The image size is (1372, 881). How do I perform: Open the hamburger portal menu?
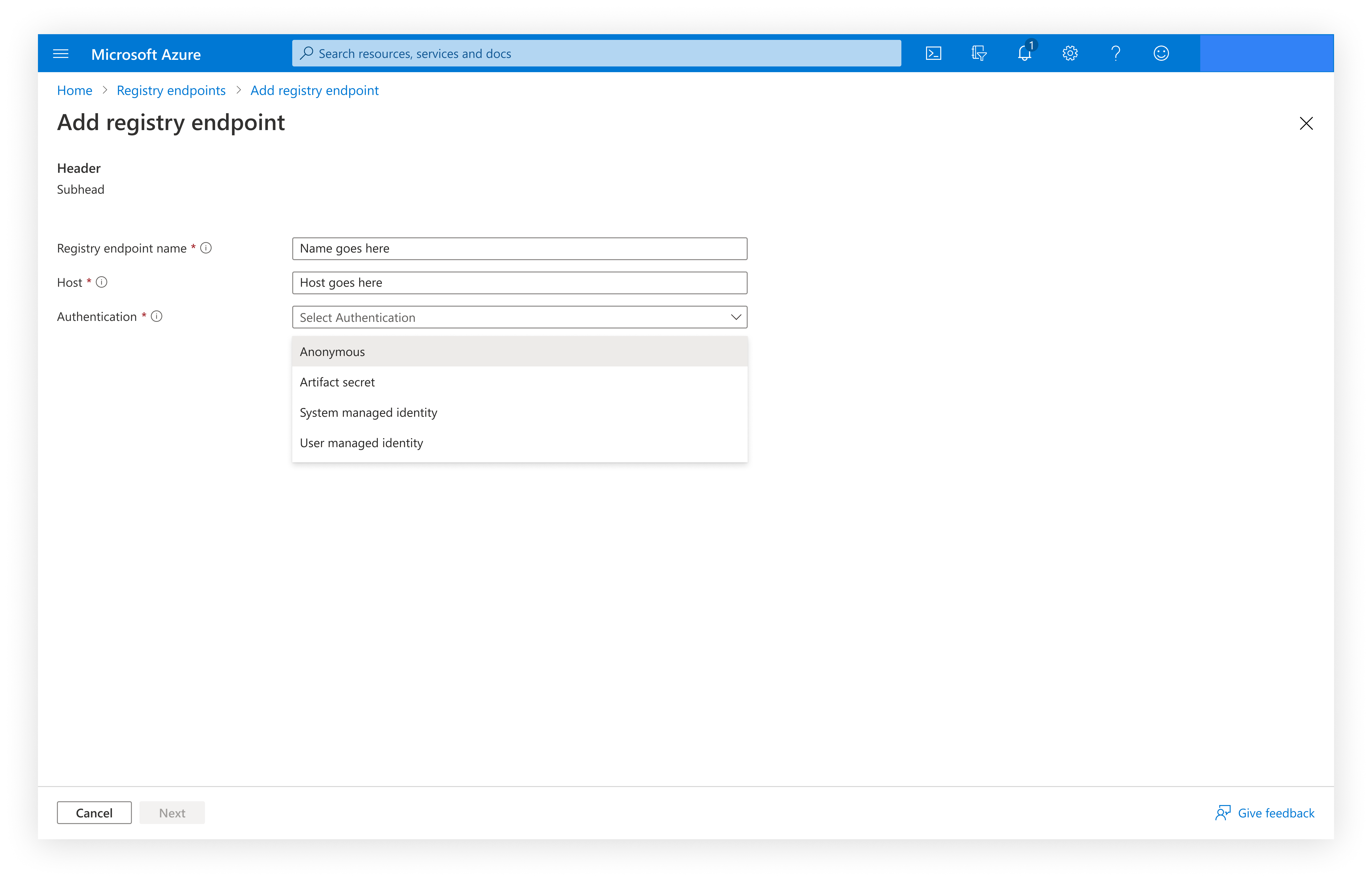[x=60, y=54]
